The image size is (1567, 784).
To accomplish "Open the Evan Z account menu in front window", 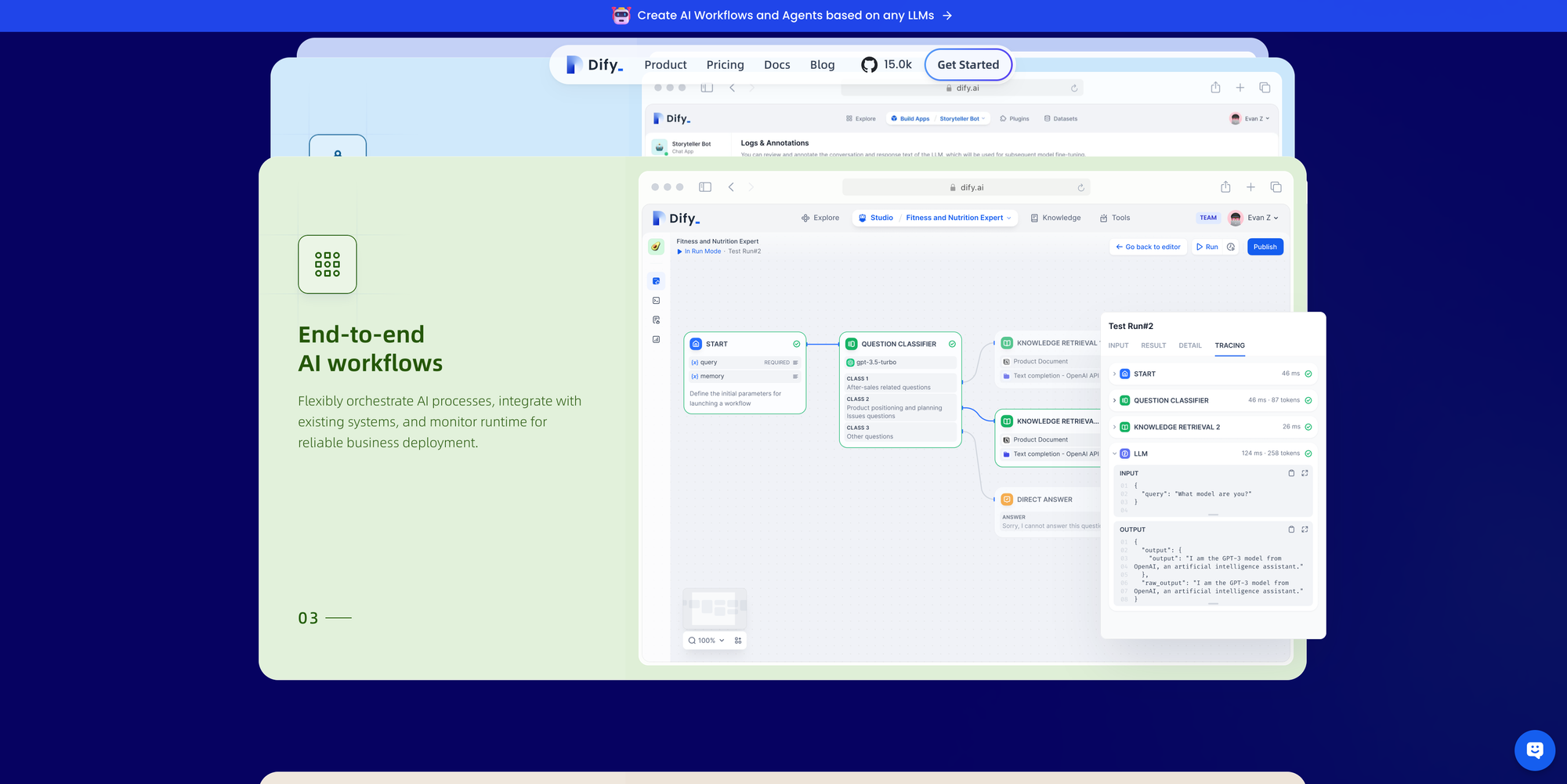I will coord(1254,218).
